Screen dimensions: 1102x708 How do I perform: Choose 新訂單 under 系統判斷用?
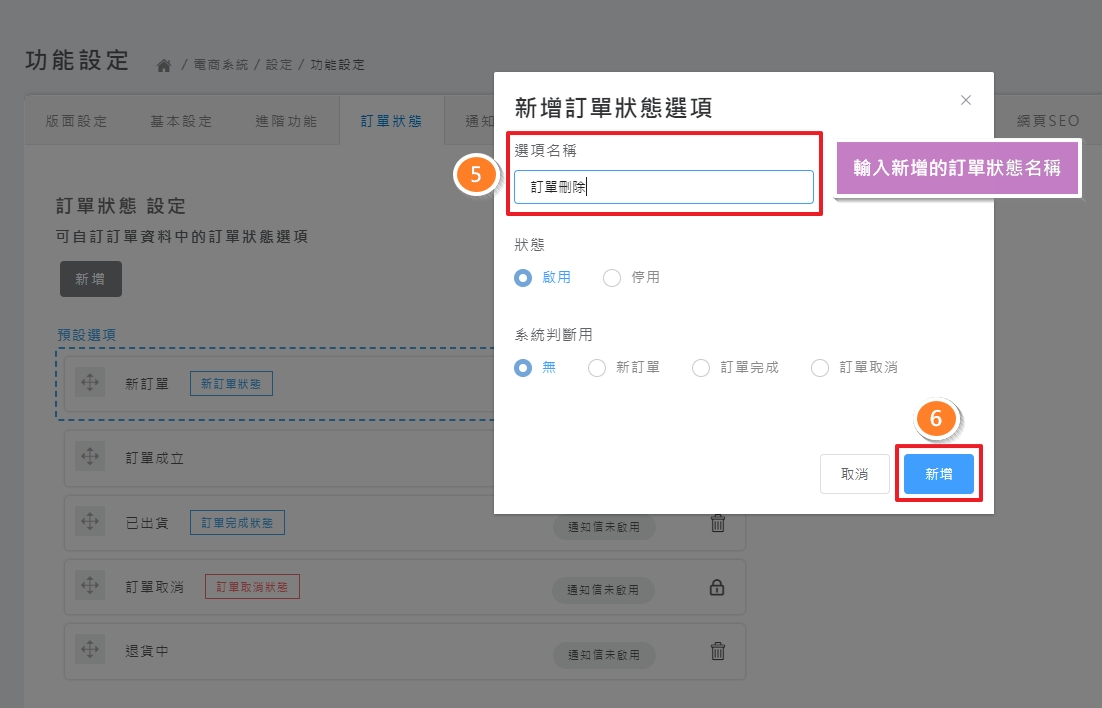tap(597, 368)
